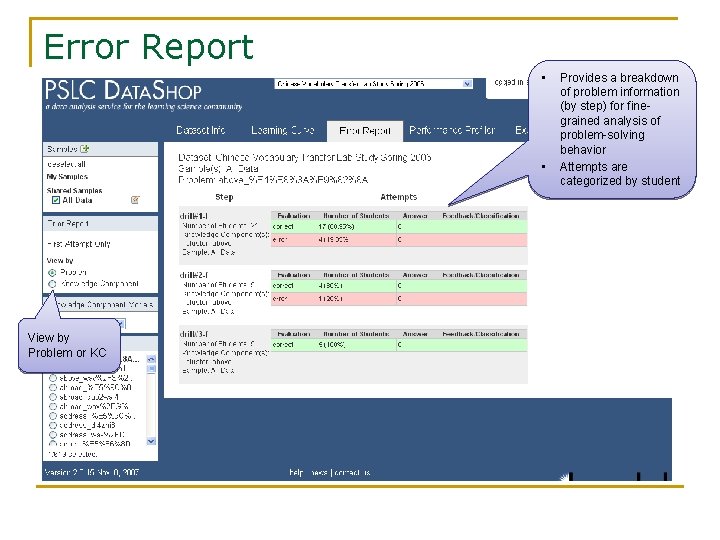This screenshot has width=720, height=540.
Task: Click First Attempt Only option
Action: [x=79, y=244]
